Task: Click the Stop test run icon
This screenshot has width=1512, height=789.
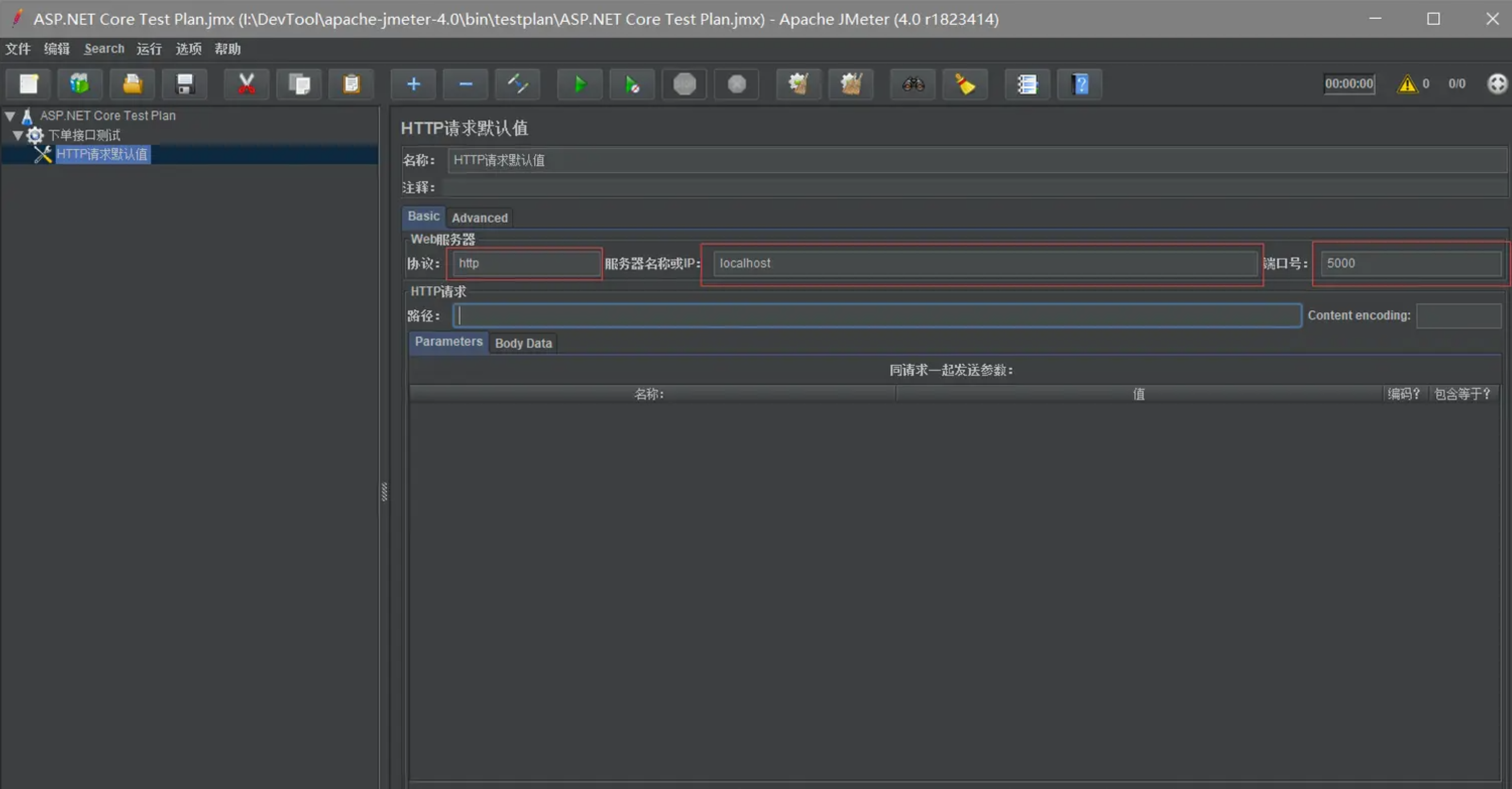Action: 685,84
